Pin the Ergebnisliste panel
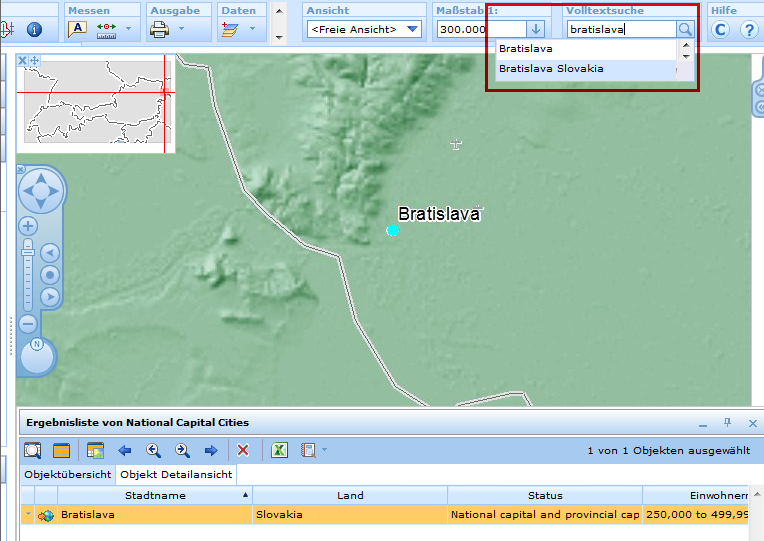 coord(727,423)
